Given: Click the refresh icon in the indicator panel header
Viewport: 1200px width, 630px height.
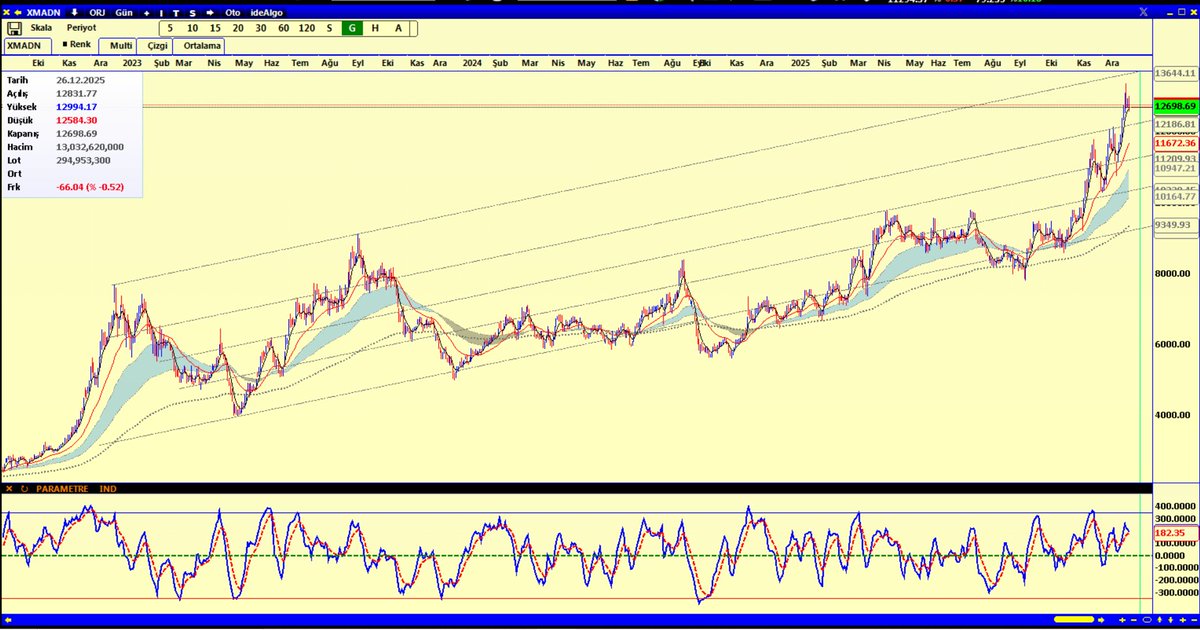Looking at the screenshot, I should (x=24, y=489).
